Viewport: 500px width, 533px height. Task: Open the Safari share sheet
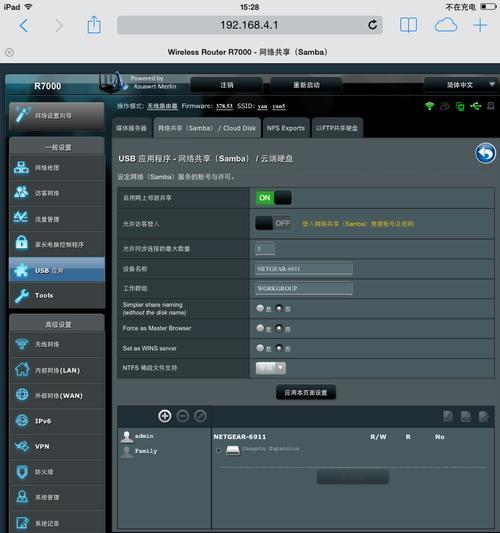94,25
